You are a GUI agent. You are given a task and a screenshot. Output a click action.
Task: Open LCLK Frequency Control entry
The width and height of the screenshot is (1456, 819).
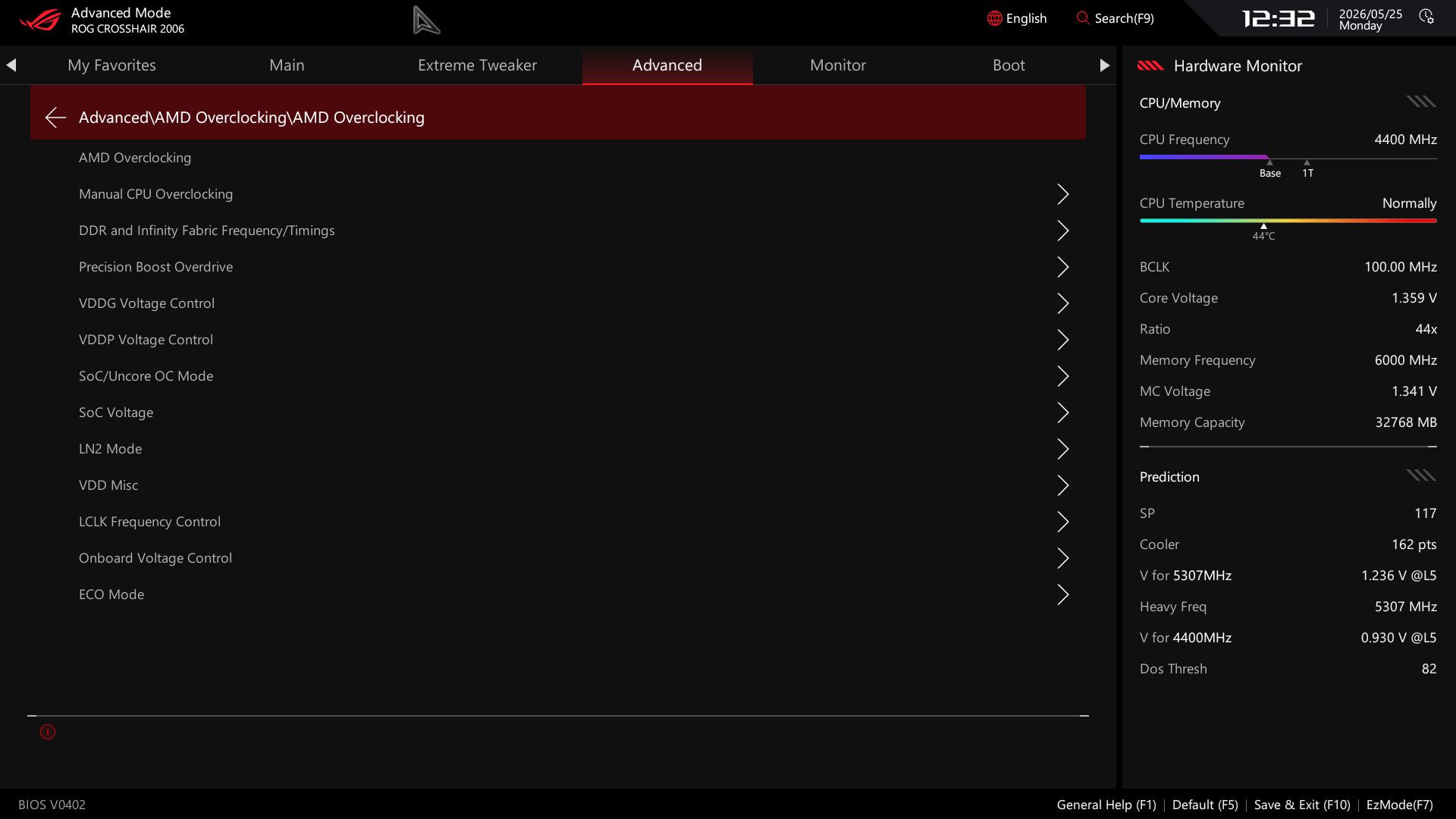558,522
